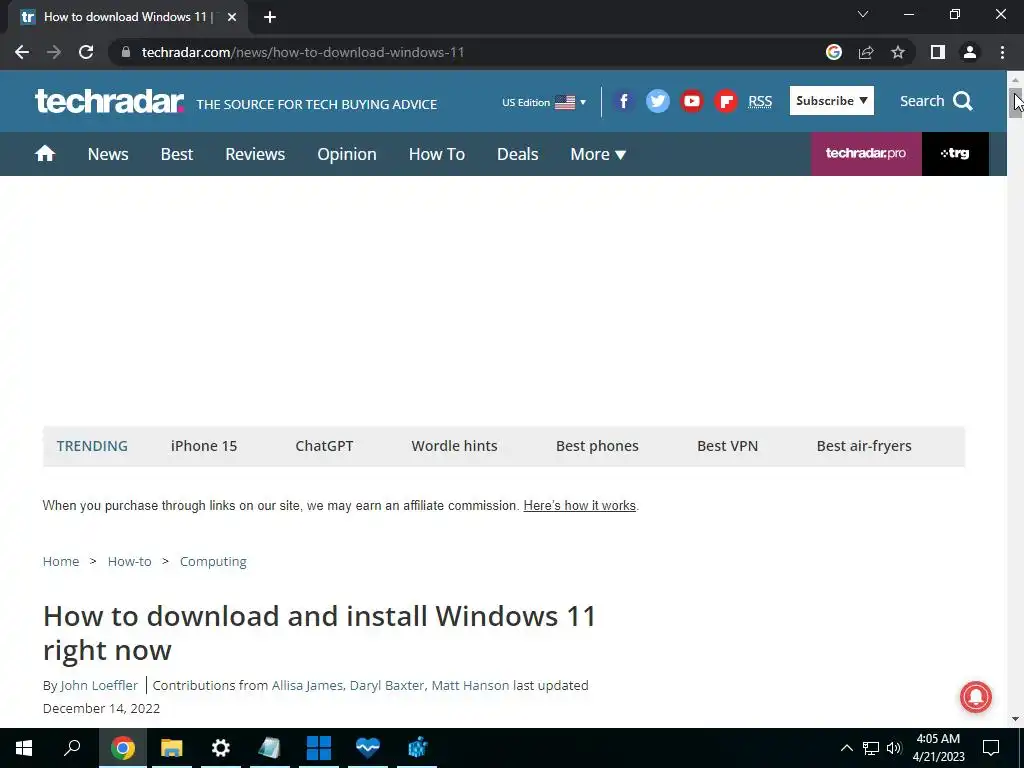Click the TechRadar logo

[x=110, y=101]
